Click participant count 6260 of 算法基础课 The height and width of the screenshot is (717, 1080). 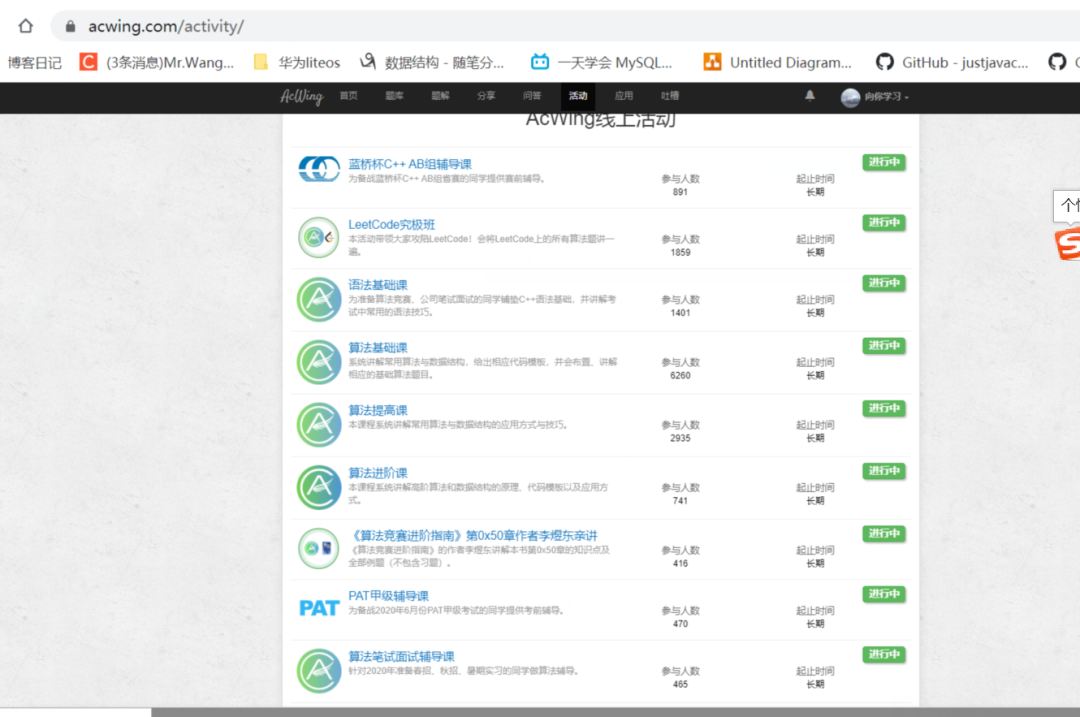[681, 376]
